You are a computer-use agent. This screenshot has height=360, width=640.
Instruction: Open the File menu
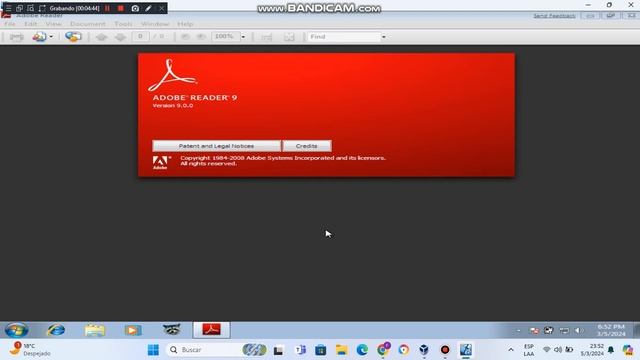click(x=10, y=24)
